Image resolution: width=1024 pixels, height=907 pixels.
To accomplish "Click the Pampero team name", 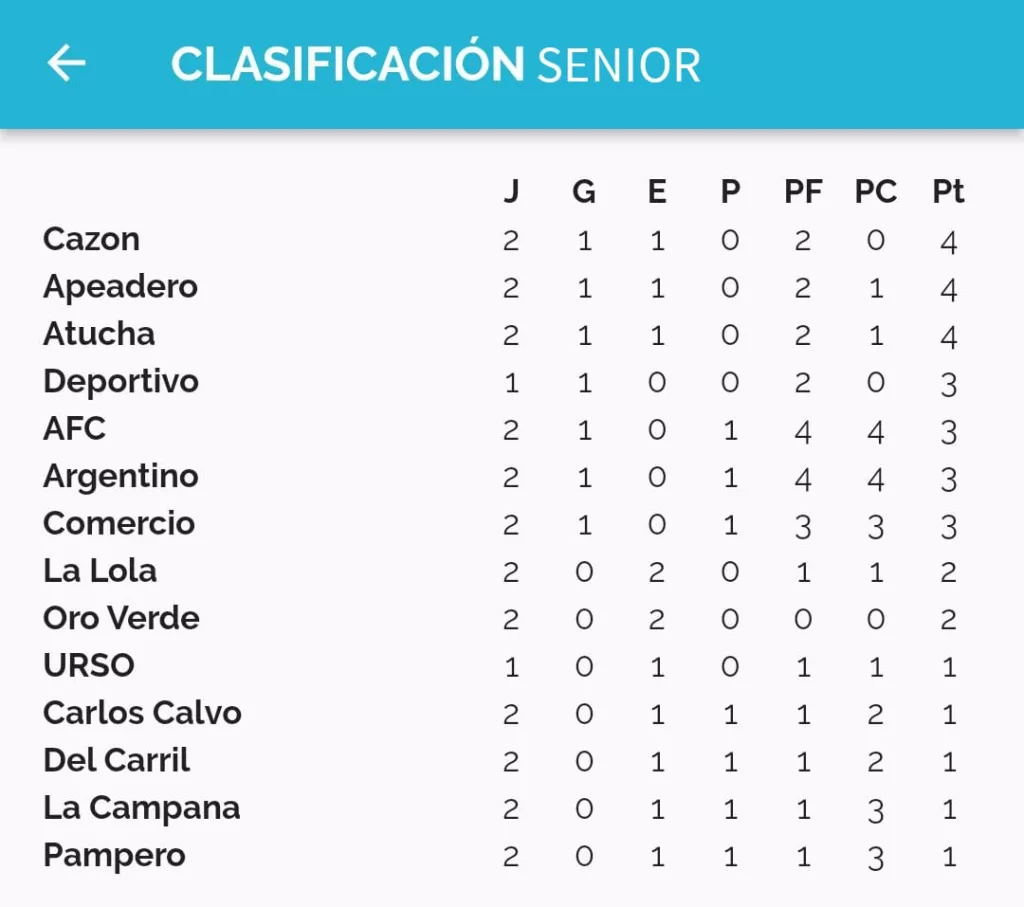I will tap(114, 856).
